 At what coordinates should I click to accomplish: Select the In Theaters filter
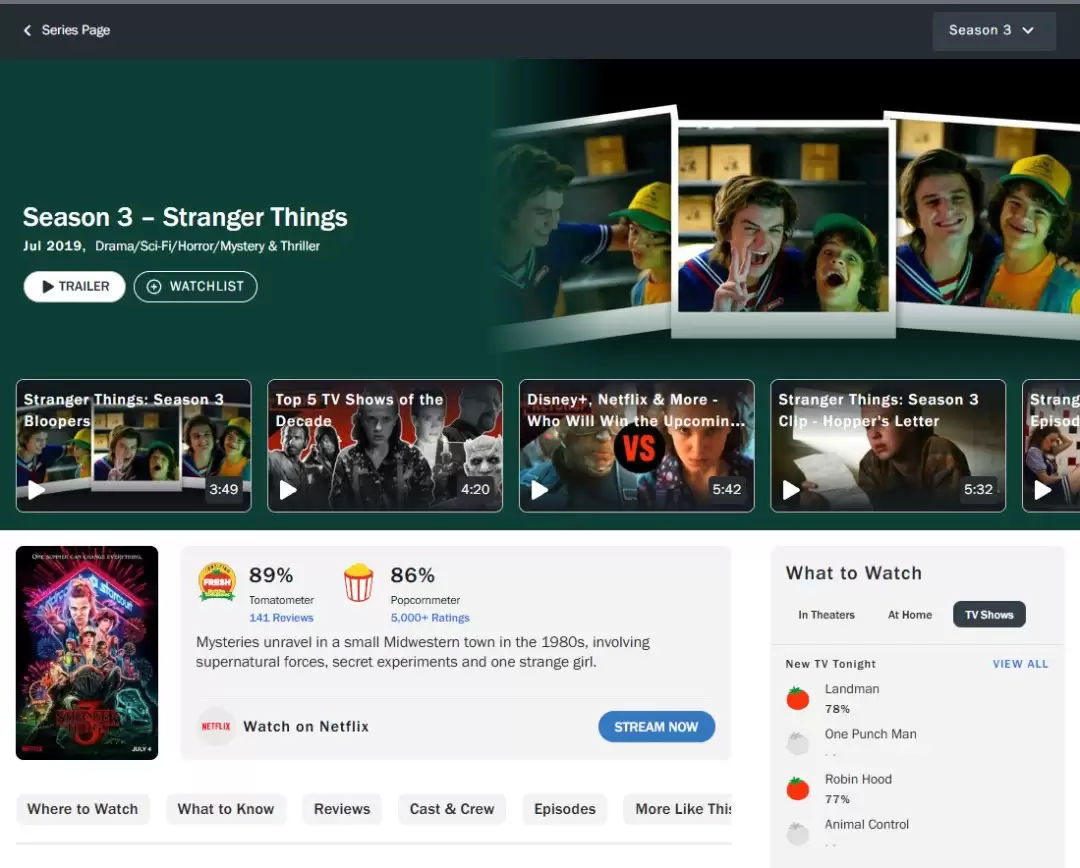click(x=826, y=615)
